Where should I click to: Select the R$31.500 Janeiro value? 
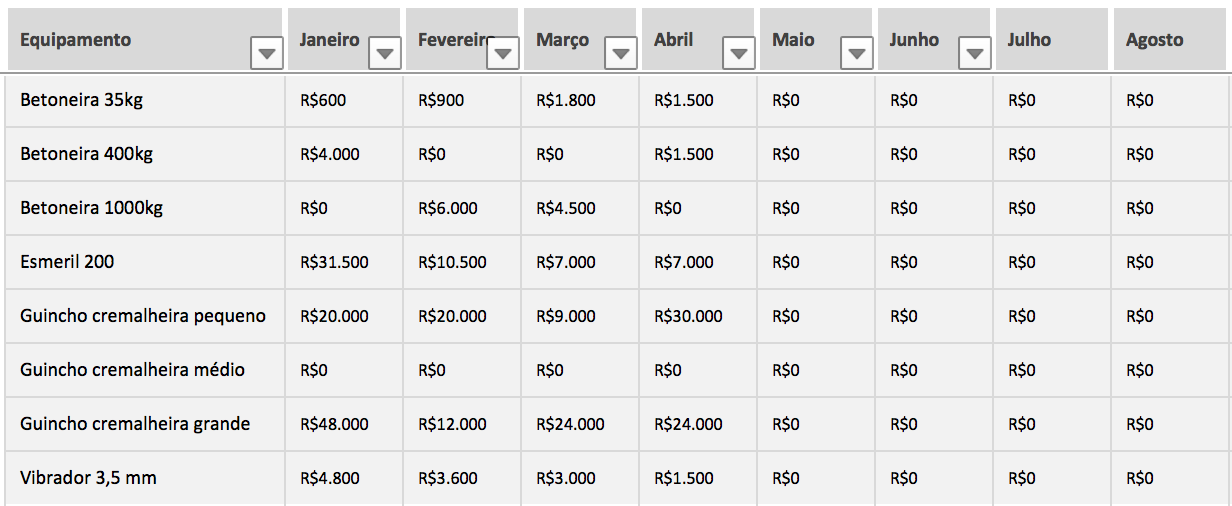click(334, 262)
